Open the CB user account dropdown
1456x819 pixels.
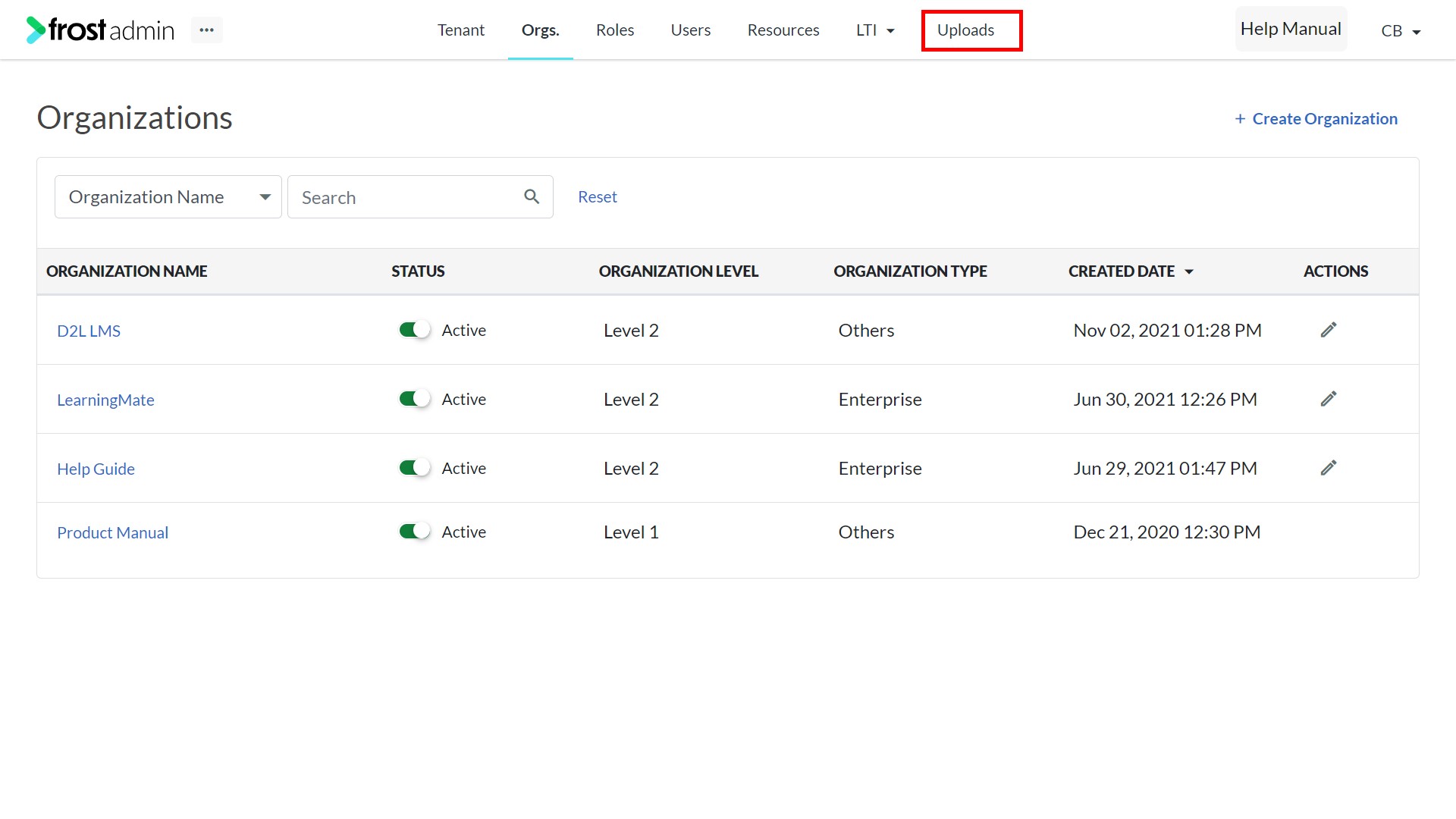pyautogui.click(x=1401, y=31)
